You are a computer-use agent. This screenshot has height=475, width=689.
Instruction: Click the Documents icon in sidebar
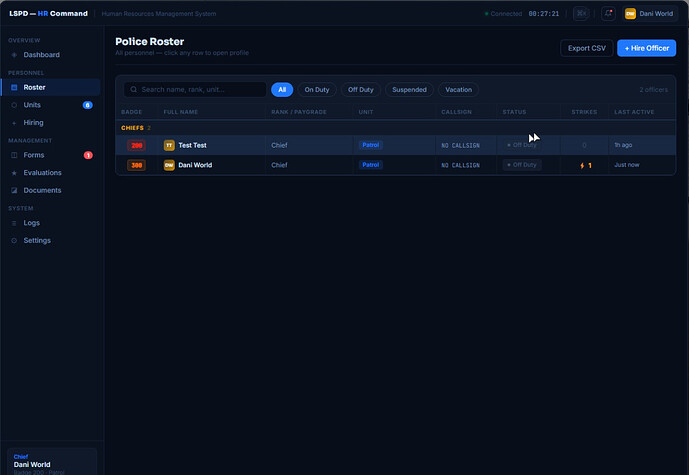tap(14, 190)
